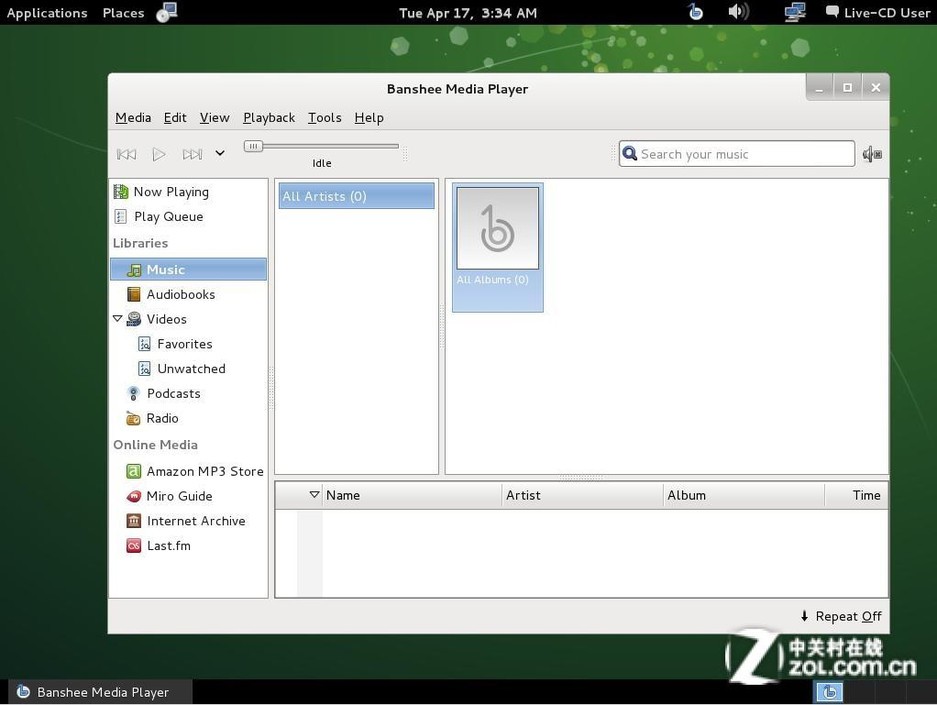Viewport: 937px width, 705px height.
Task: Open column chooser triangle in track list header
Action: click(x=314, y=495)
